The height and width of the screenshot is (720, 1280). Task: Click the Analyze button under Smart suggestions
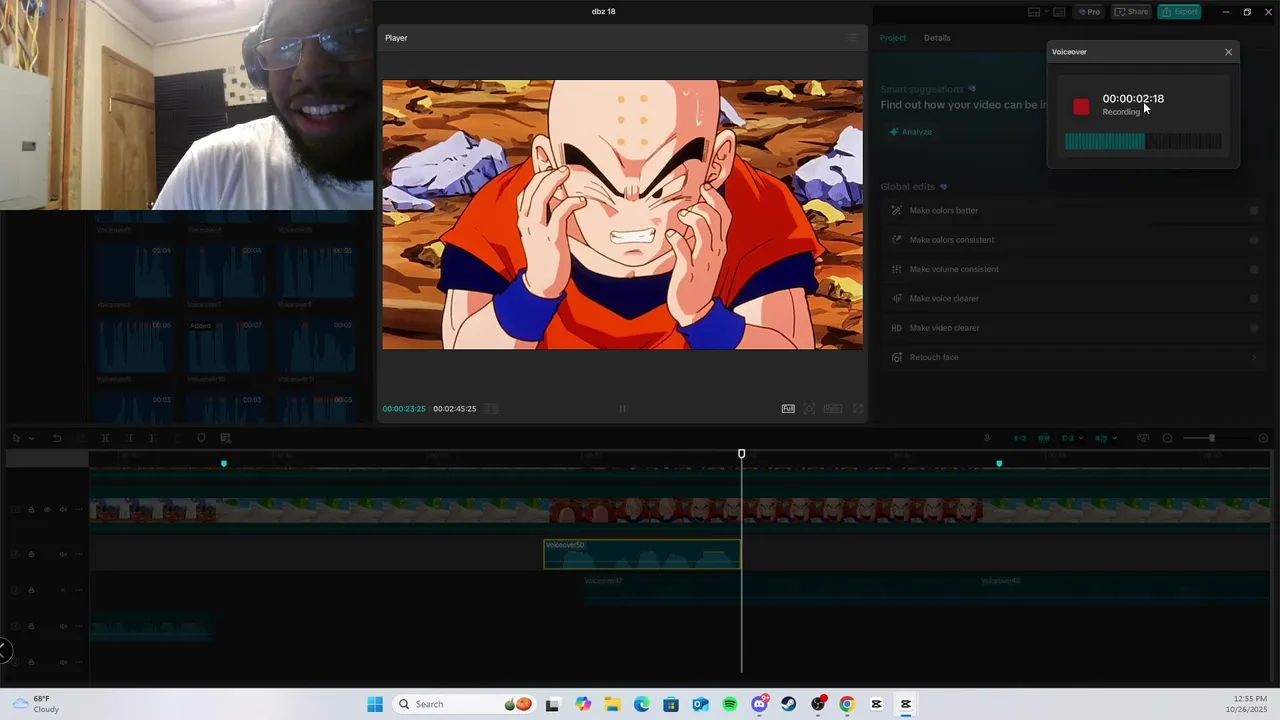[911, 132]
